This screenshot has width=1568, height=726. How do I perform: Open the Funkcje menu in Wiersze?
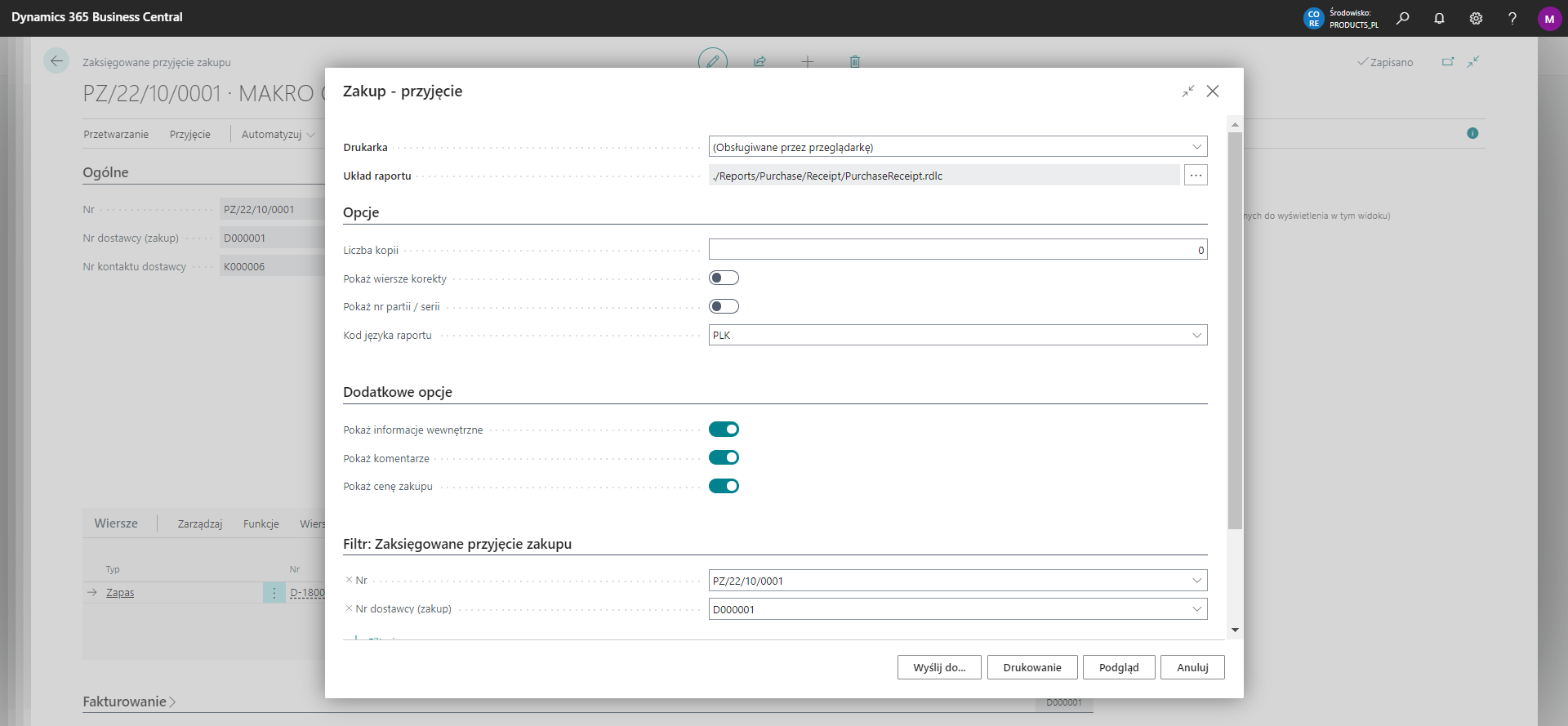coord(261,523)
